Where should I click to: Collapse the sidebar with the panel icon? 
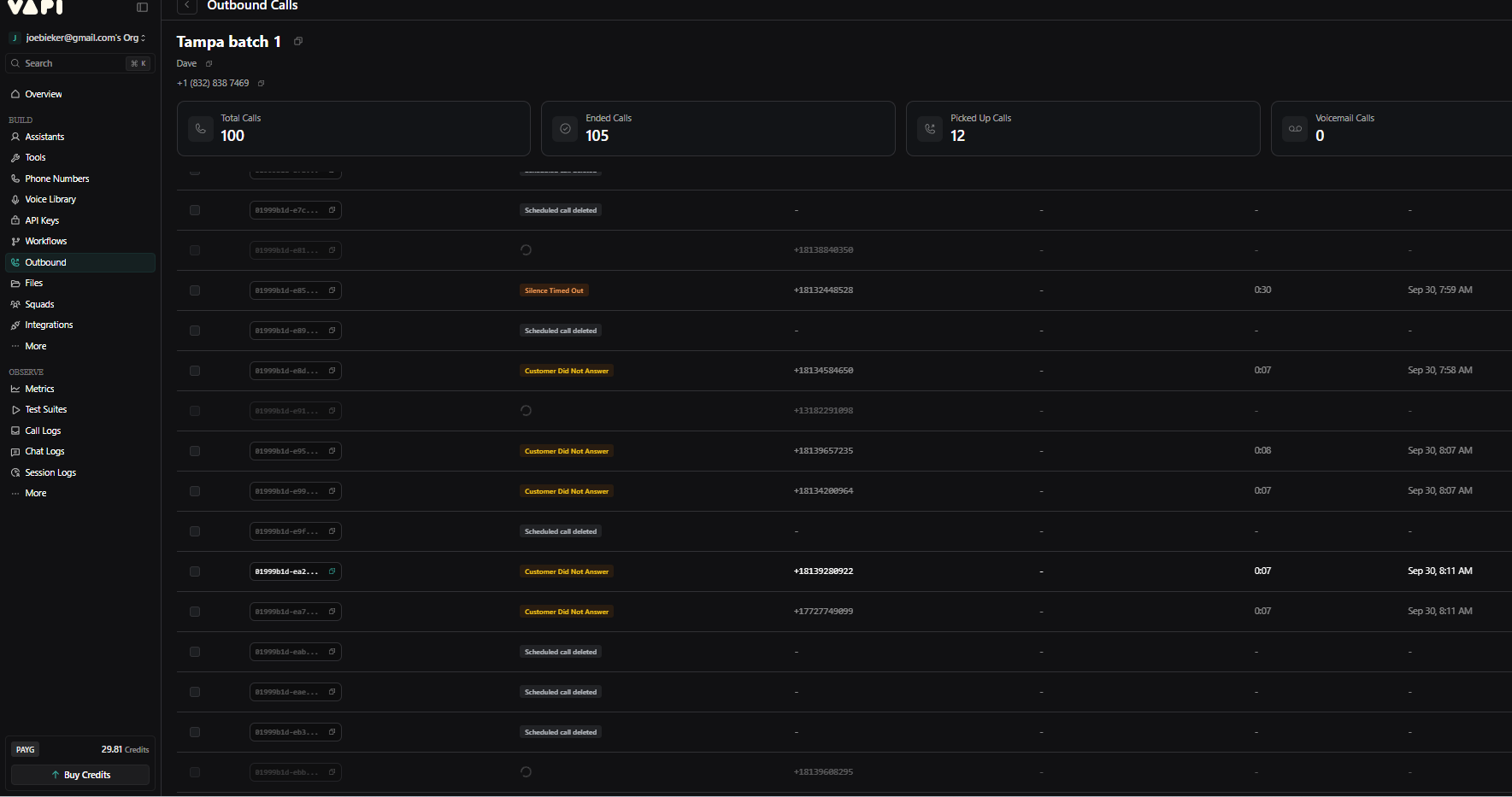coord(142,8)
